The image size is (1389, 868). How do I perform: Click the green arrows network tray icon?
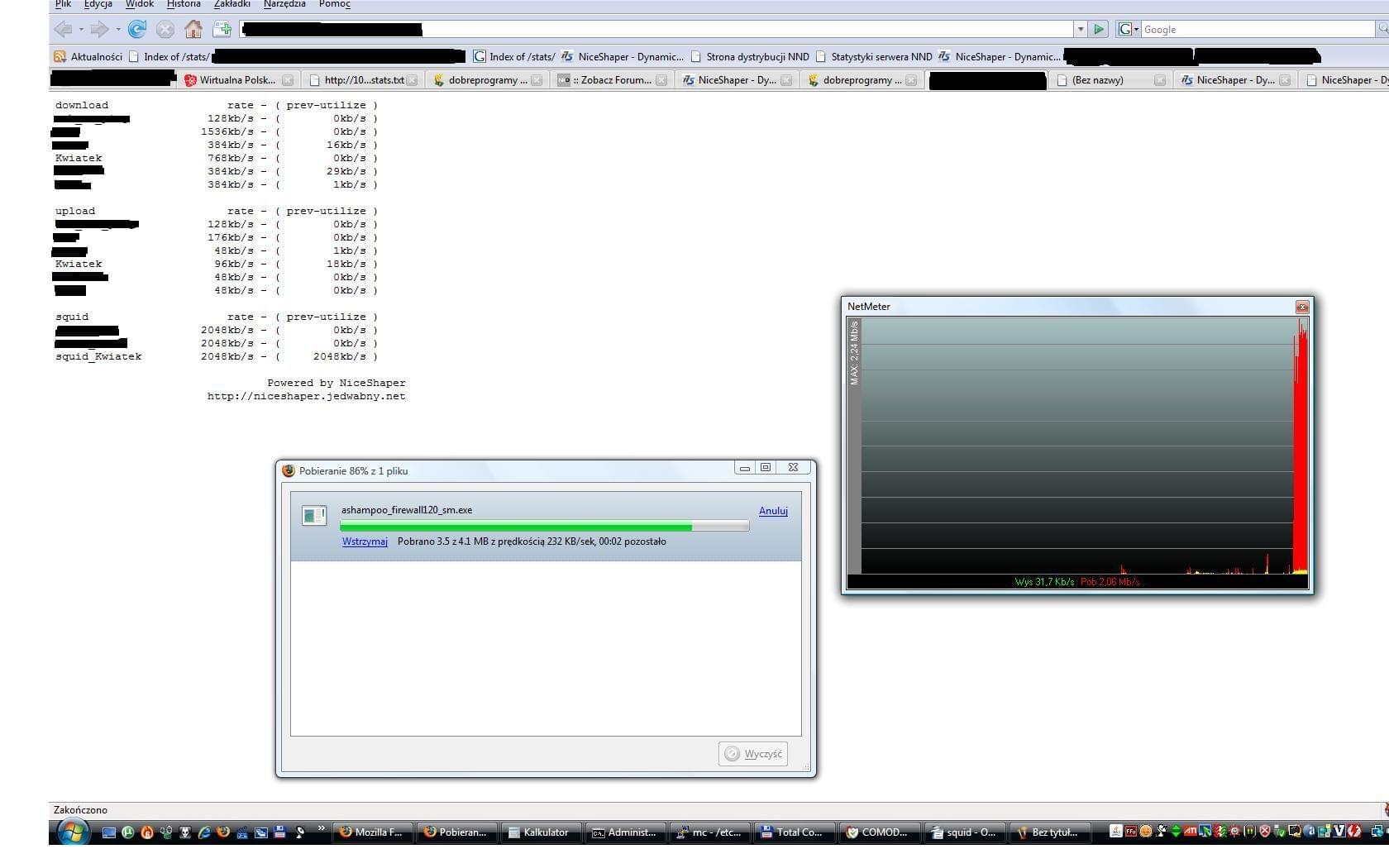(1176, 831)
